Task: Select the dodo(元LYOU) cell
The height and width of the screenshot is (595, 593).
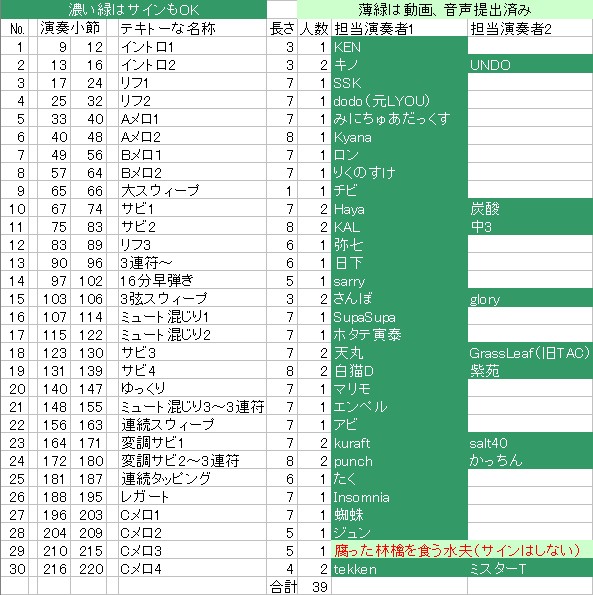Action: [400, 101]
